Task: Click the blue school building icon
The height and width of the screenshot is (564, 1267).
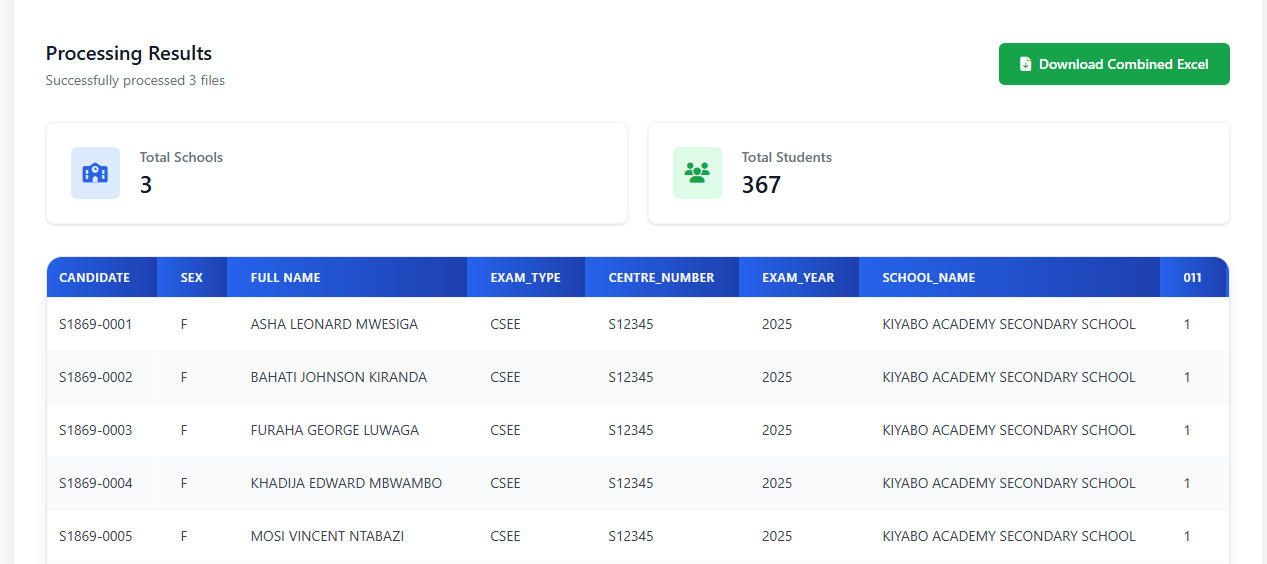Action: coord(95,173)
